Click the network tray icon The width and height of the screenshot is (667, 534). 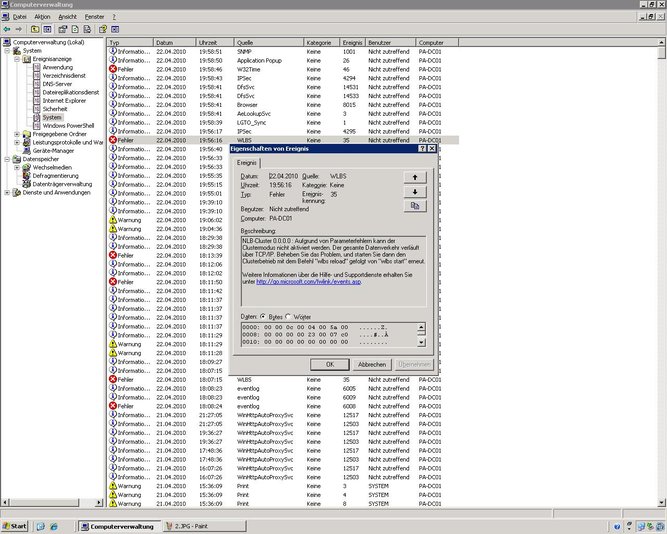pos(641,527)
